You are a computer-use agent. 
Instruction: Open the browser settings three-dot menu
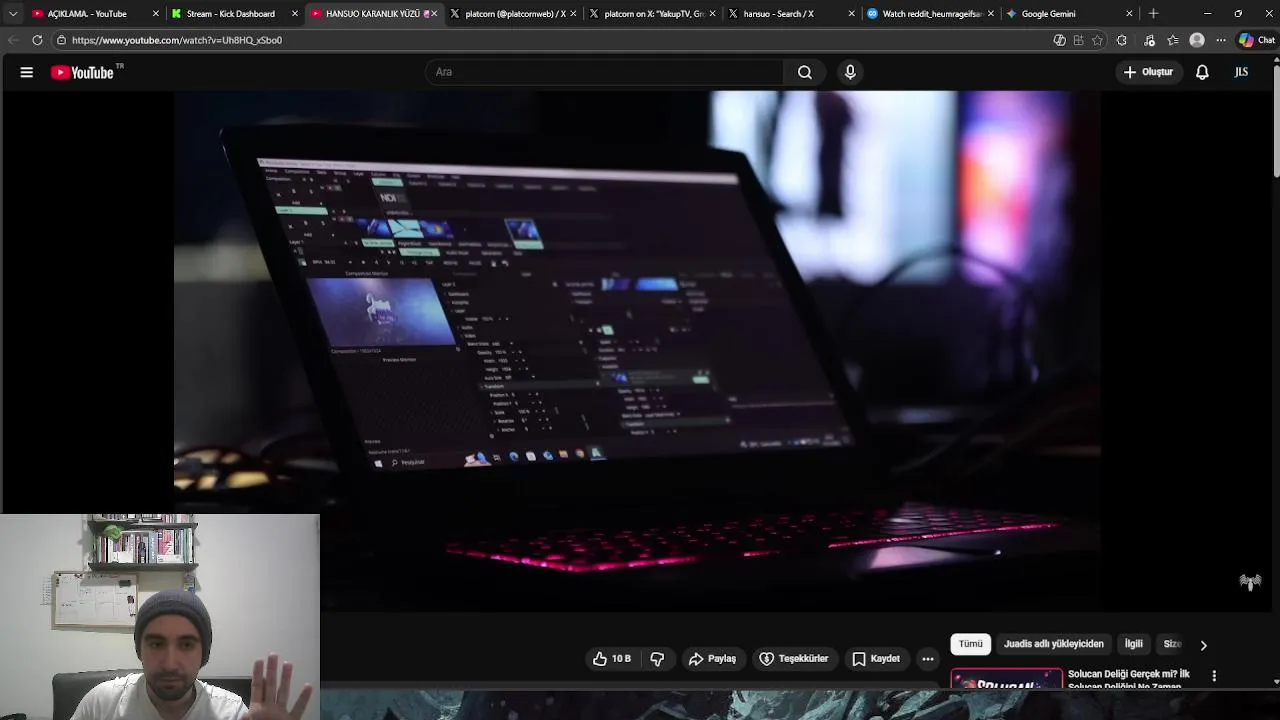1220,40
